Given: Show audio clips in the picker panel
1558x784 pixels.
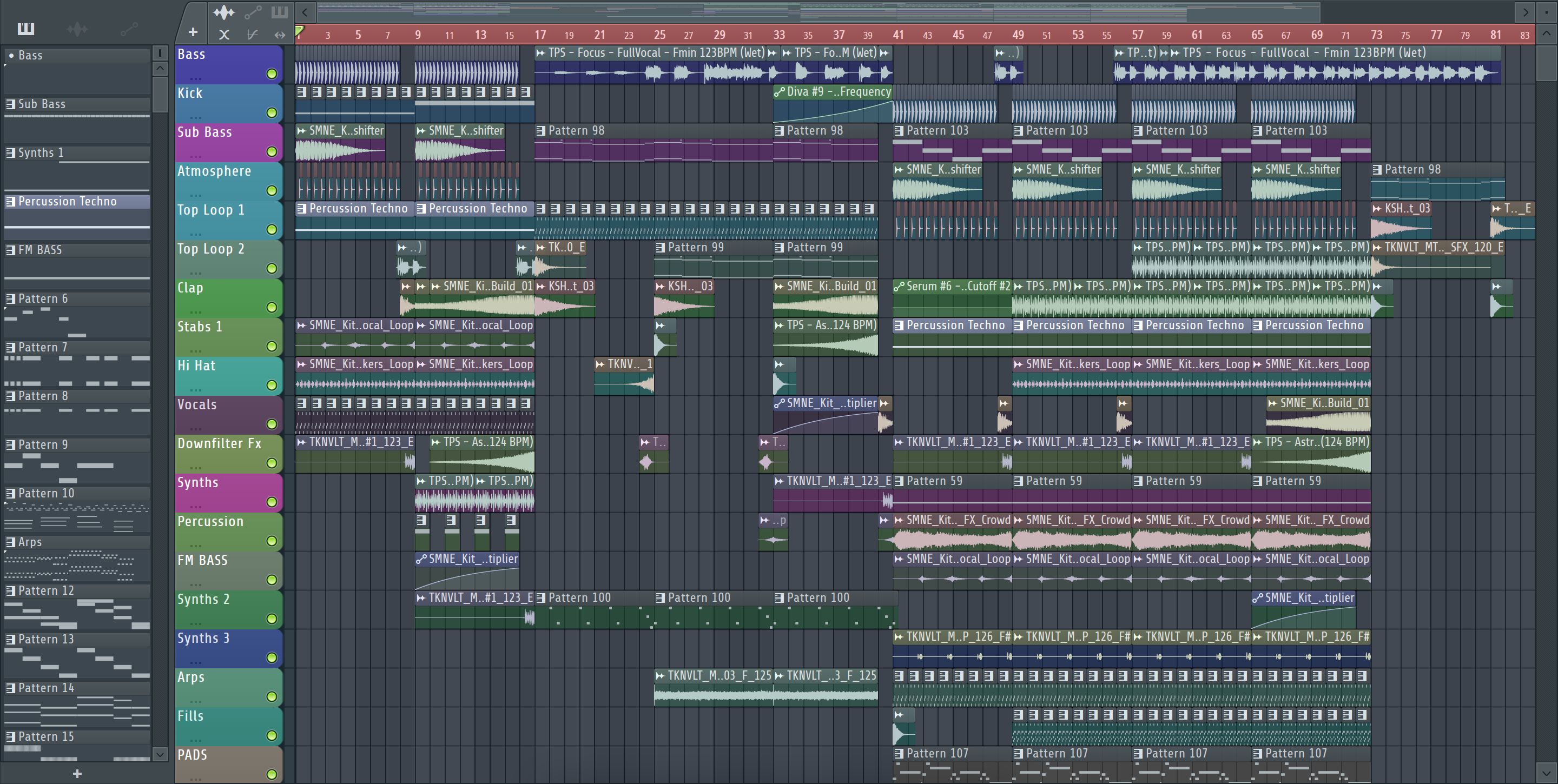Looking at the screenshot, I should (77, 29).
